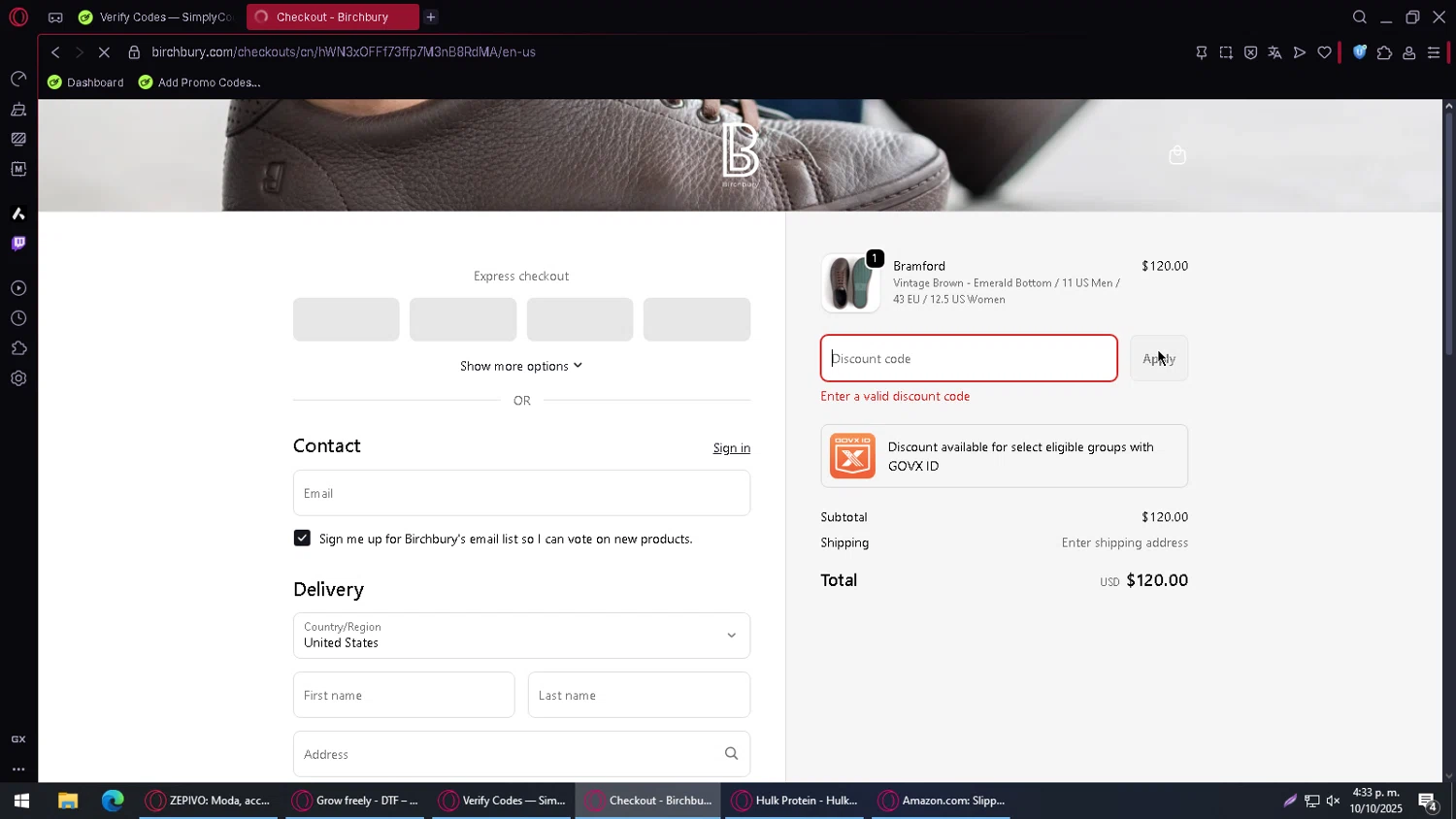Click the Bramford shoe thumbnail
The width and height of the screenshot is (1456, 819).
[x=850, y=283]
